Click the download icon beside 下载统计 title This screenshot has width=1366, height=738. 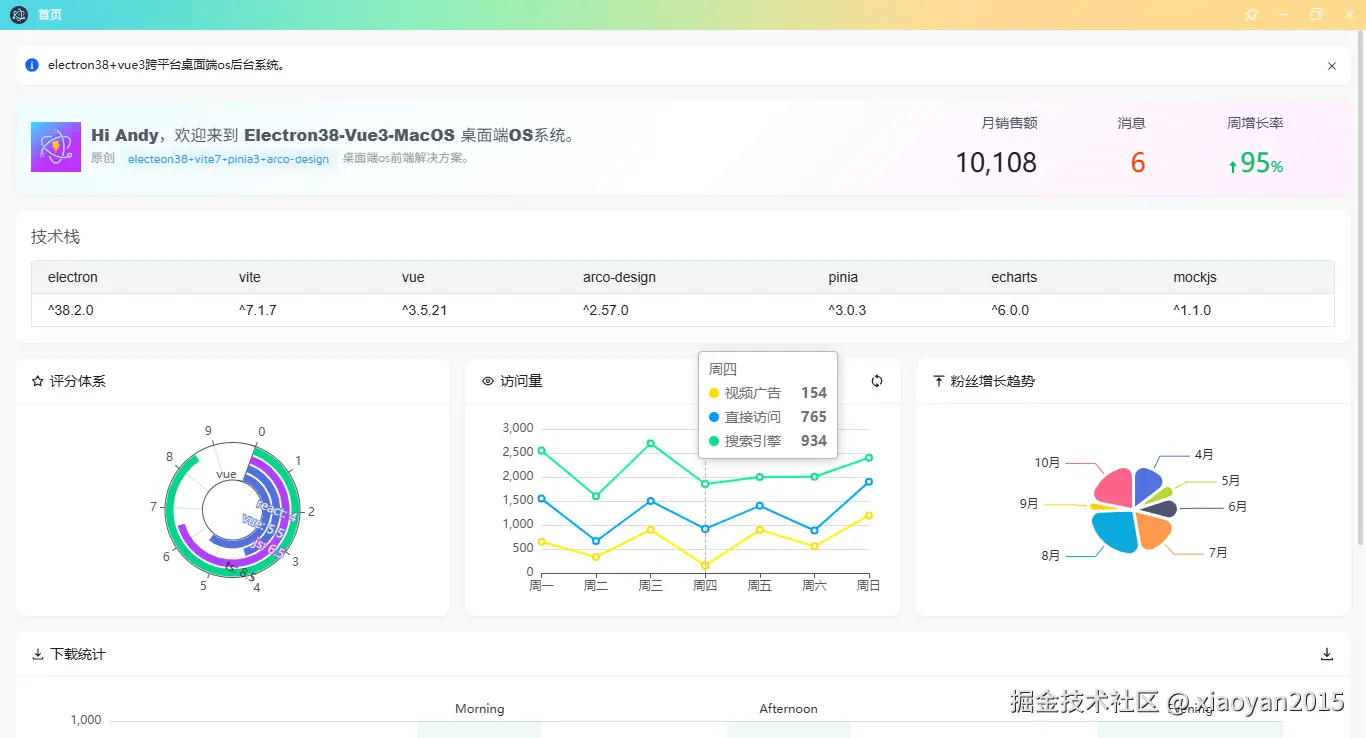coord(38,654)
